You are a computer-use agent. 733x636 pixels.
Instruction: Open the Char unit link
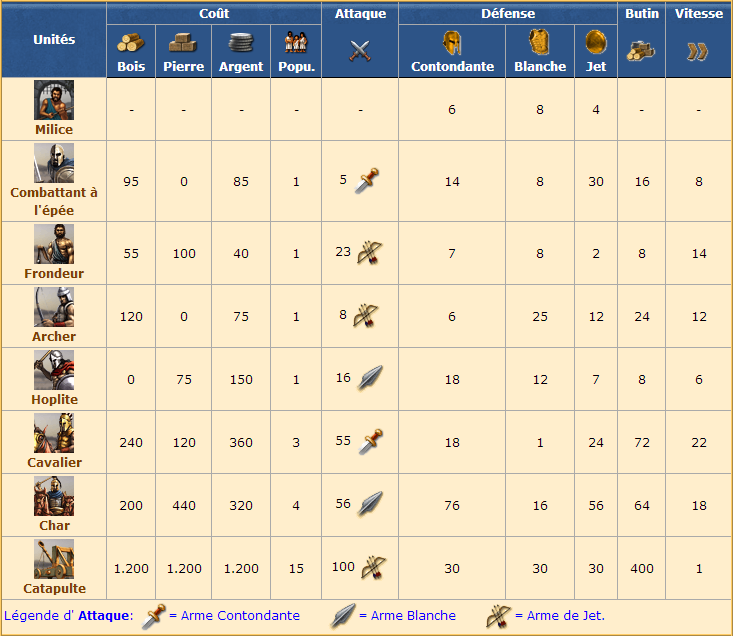click(x=54, y=525)
